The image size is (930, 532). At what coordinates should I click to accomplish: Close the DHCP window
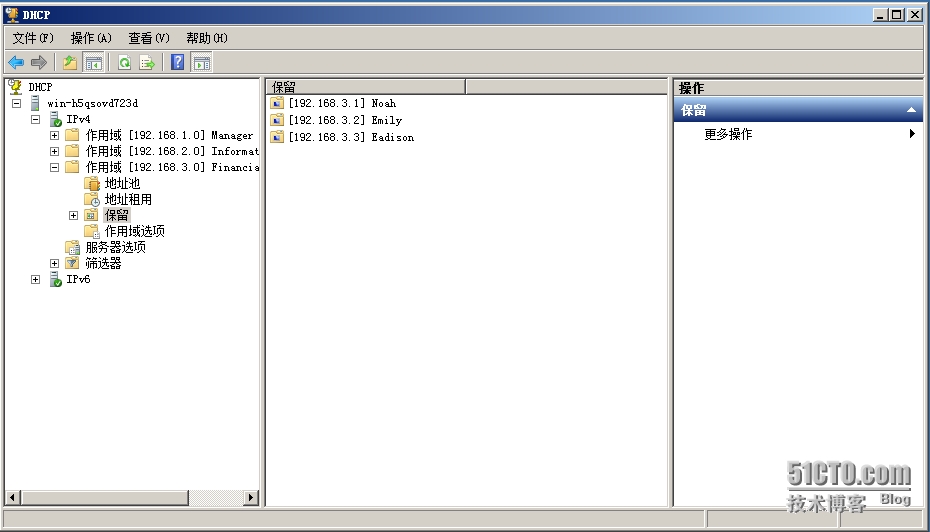point(915,15)
